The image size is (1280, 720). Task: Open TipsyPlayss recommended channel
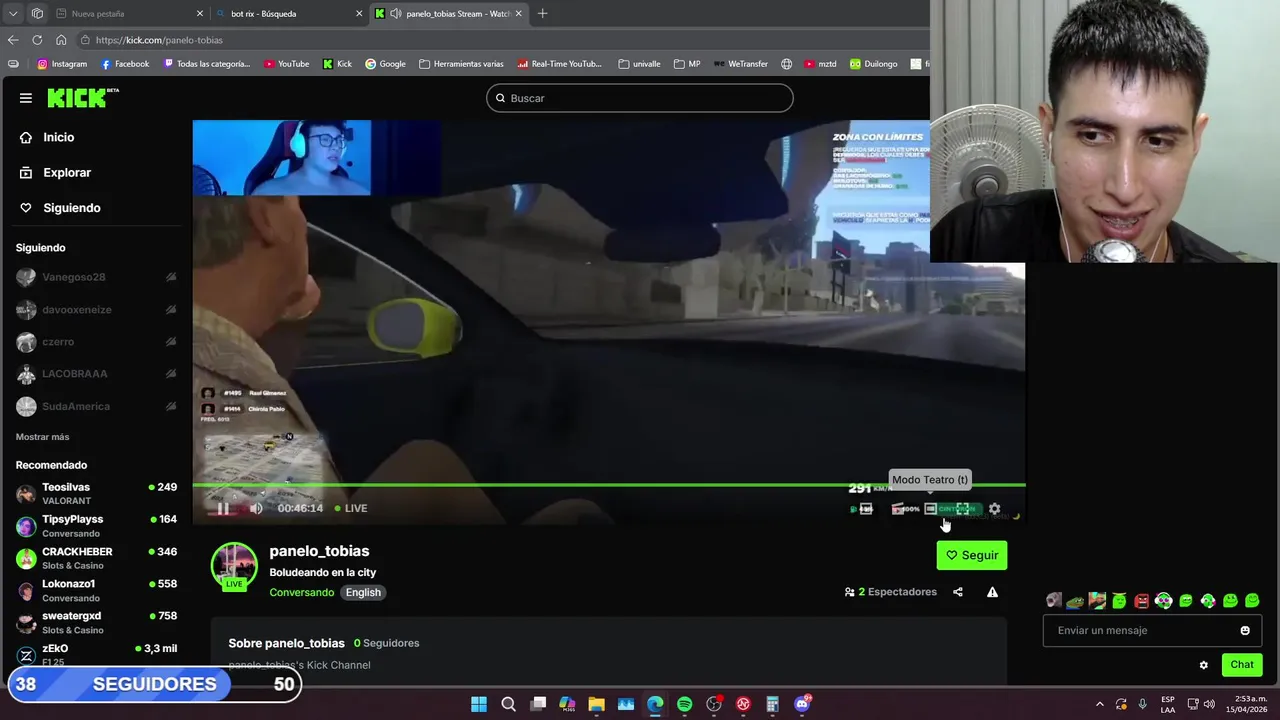tap(96, 526)
